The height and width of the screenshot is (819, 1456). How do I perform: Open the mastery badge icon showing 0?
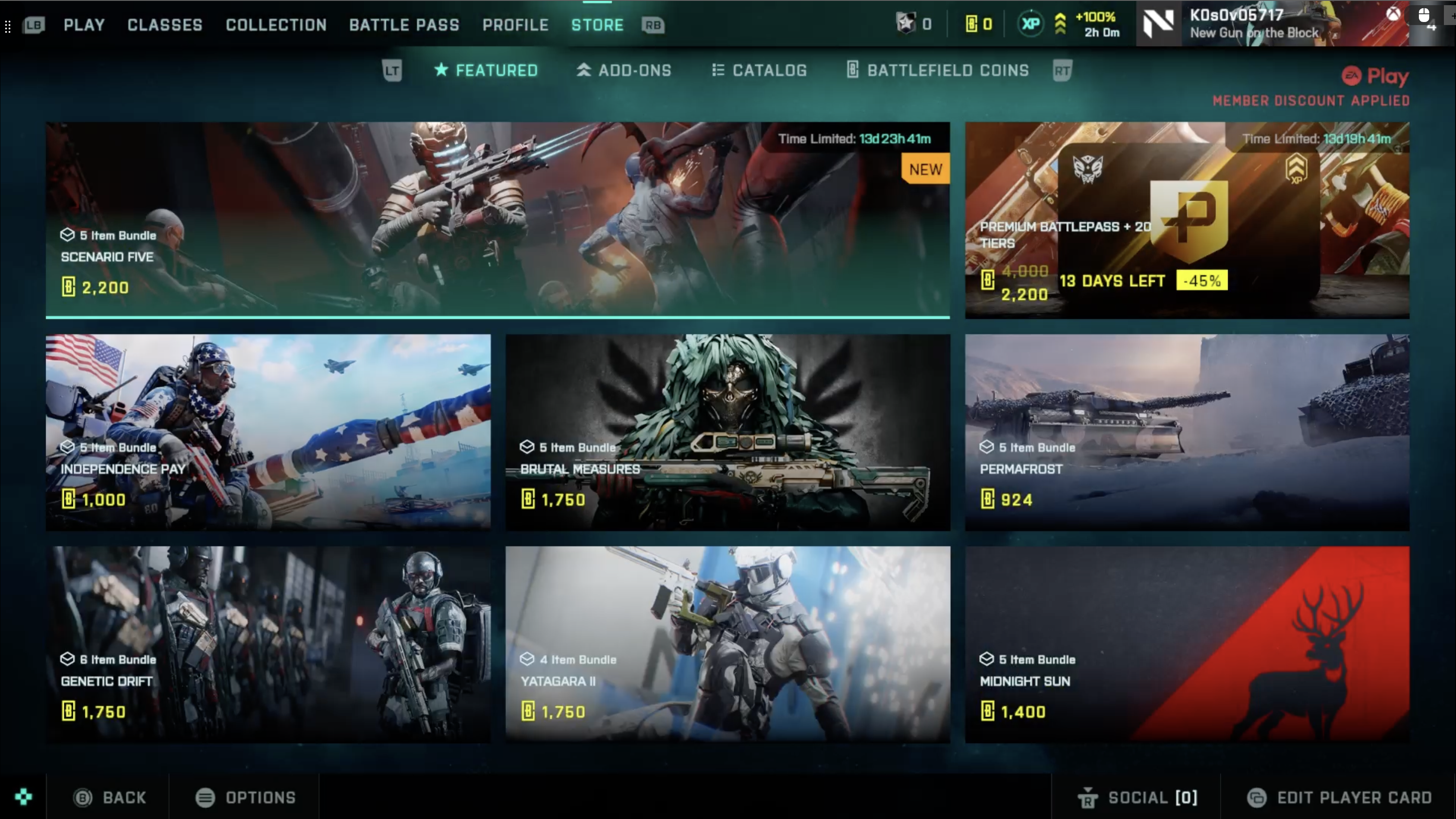tap(907, 24)
